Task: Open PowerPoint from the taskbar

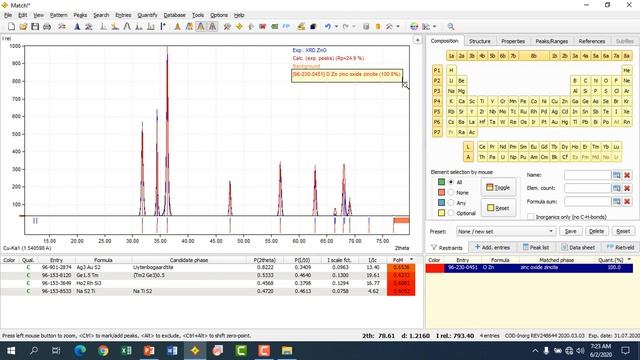Action: 149,351
